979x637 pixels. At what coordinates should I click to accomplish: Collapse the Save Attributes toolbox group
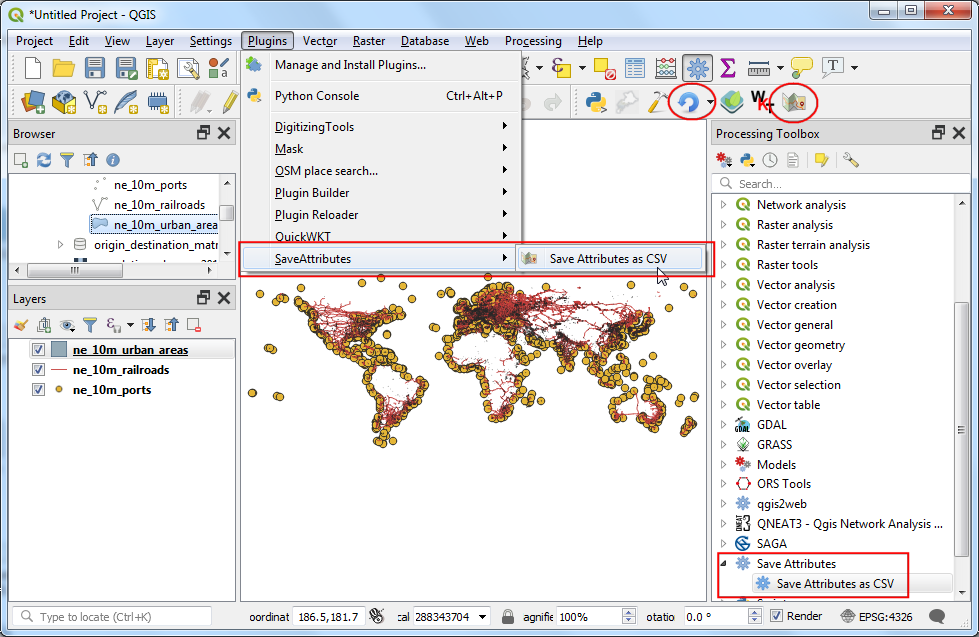[723, 564]
